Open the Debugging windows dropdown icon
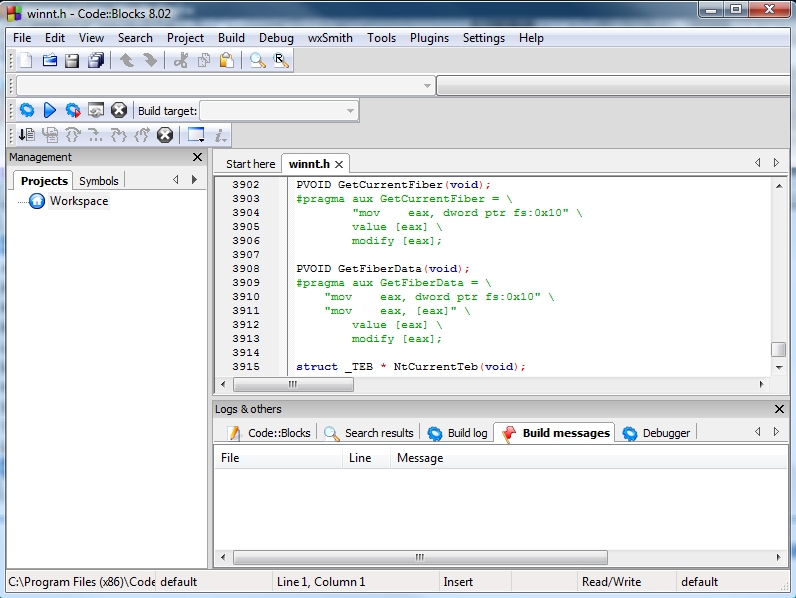 pyautogui.click(x=196, y=136)
